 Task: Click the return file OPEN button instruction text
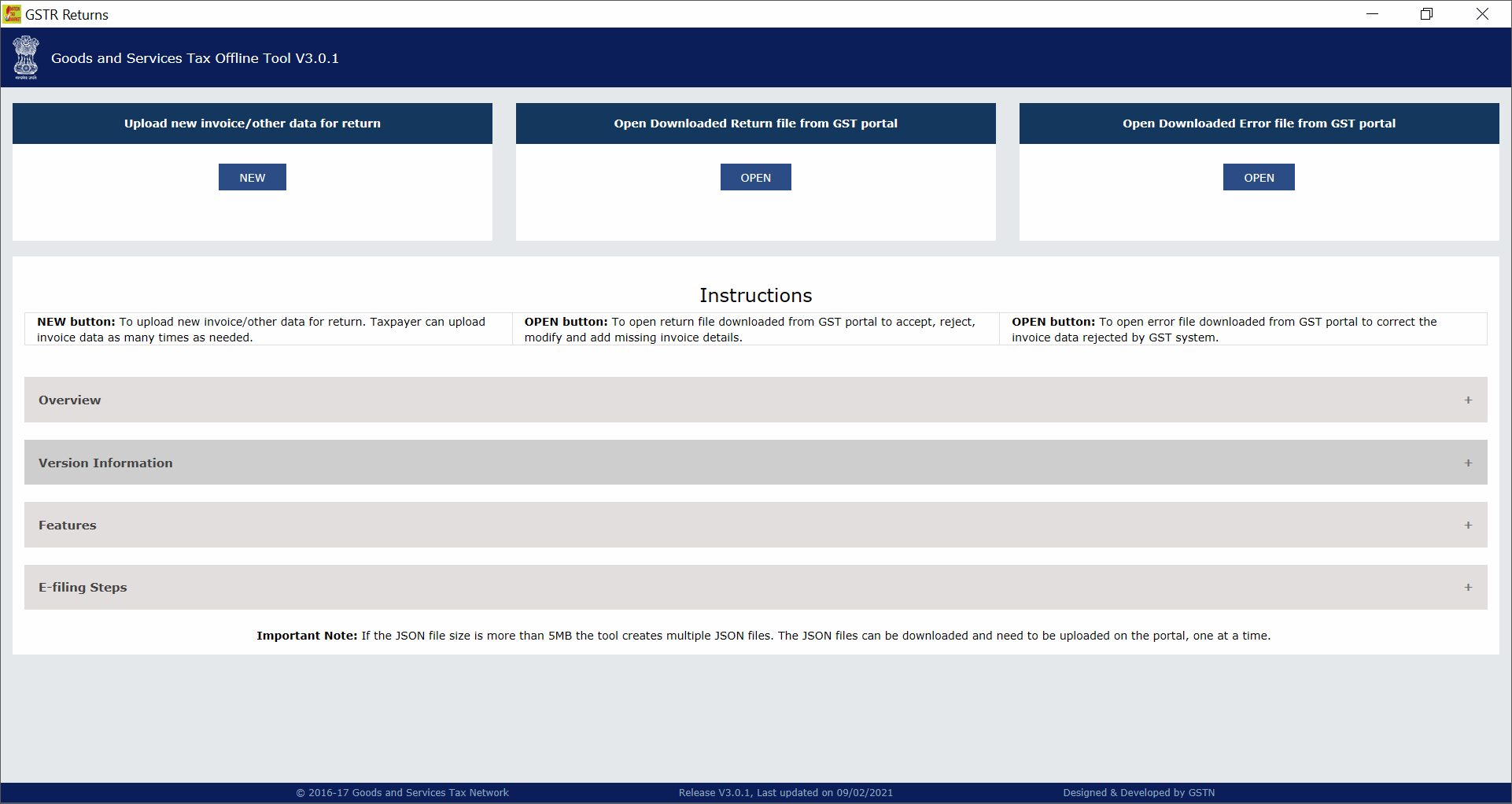(750, 330)
